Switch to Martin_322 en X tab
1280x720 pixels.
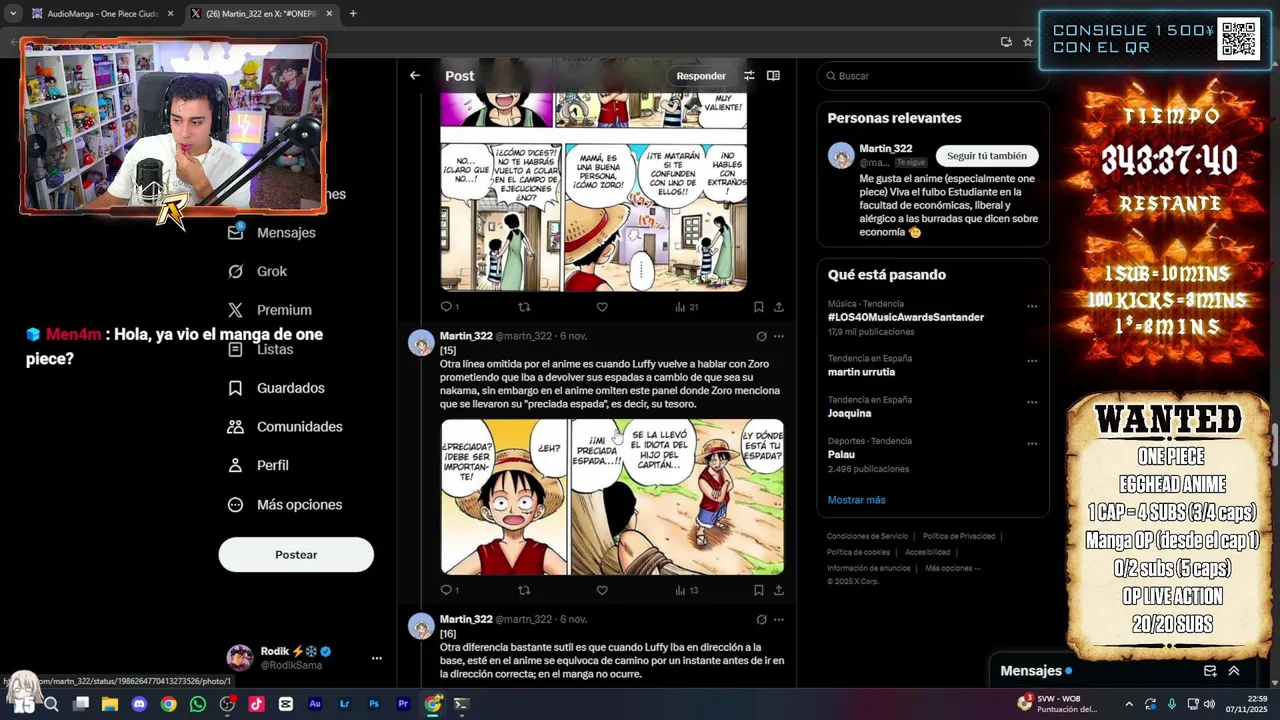click(x=263, y=13)
